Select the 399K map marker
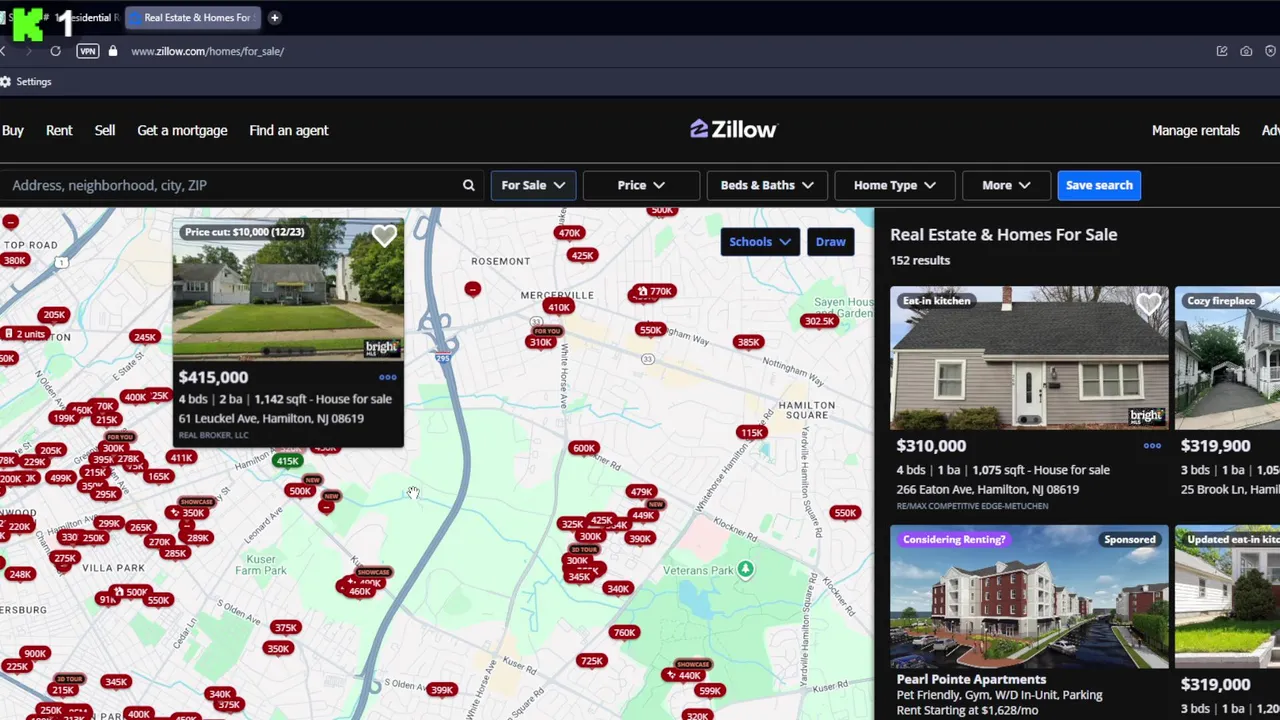1280x720 pixels. coord(441,690)
